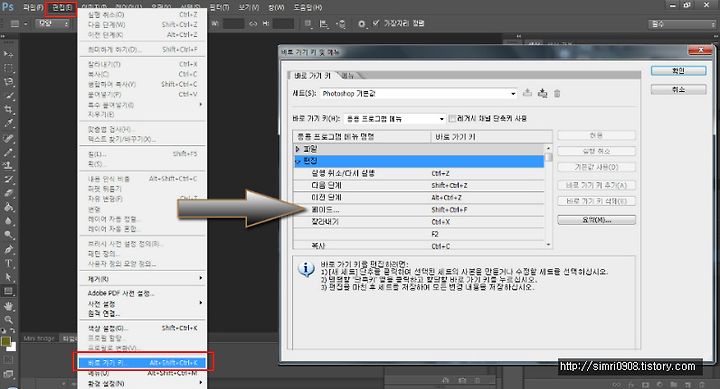The width and height of the screenshot is (720, 389).
Task: Open the workspace switcher dropdown at top right
Action: tap(681, 24)
